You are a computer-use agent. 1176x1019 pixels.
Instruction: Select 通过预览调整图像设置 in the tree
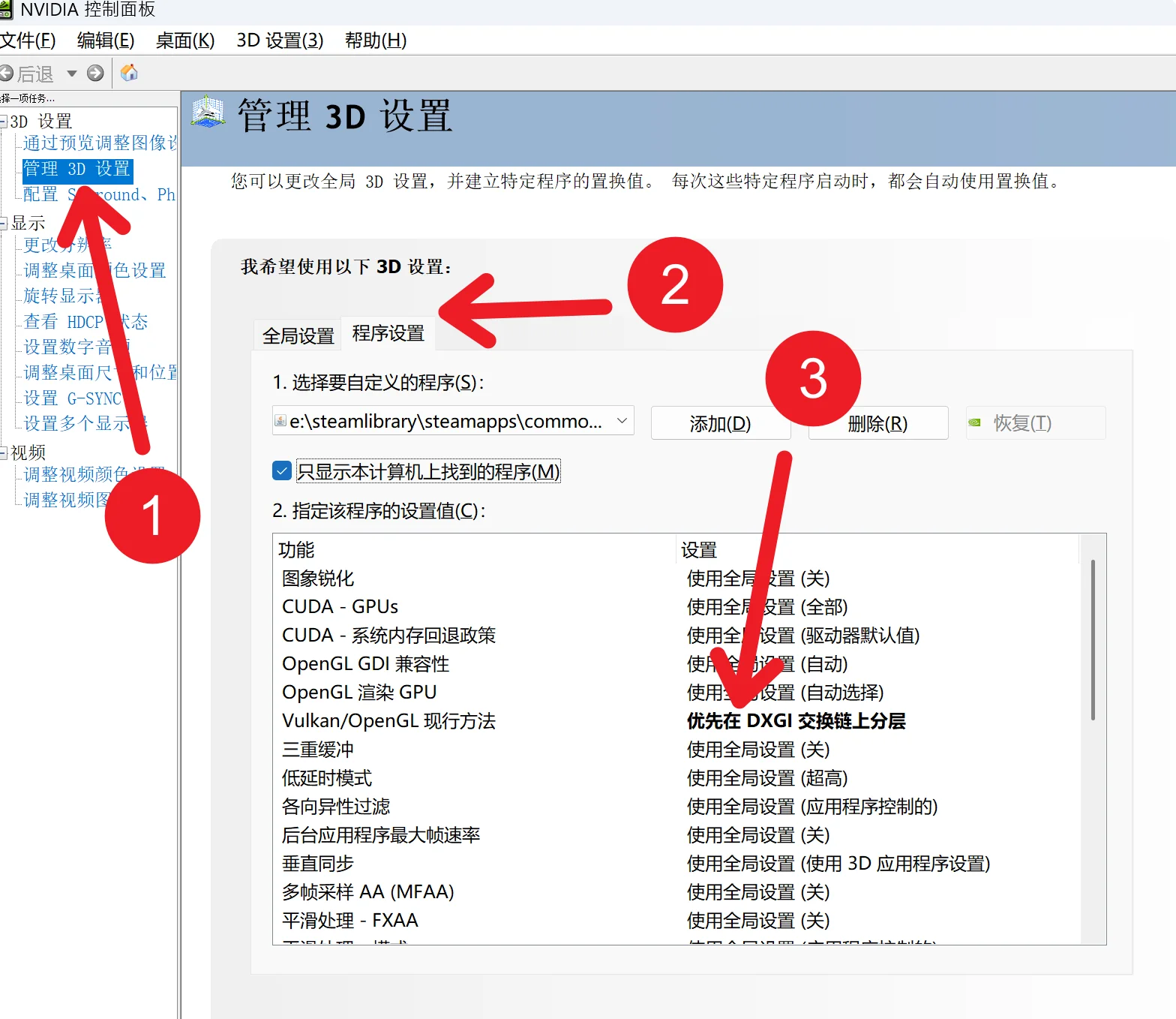(100, 143)
